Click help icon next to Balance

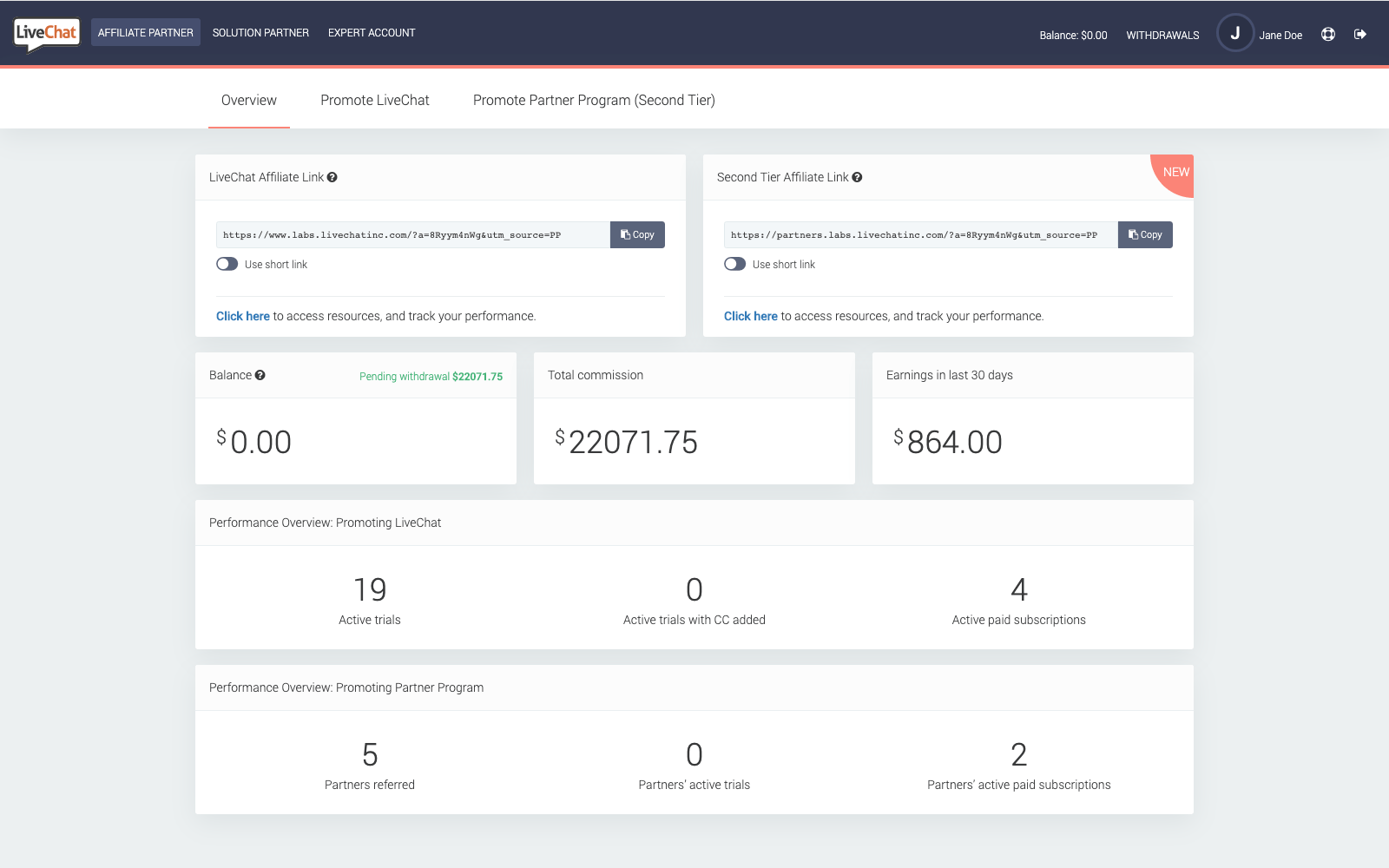(x=260, y=375)
